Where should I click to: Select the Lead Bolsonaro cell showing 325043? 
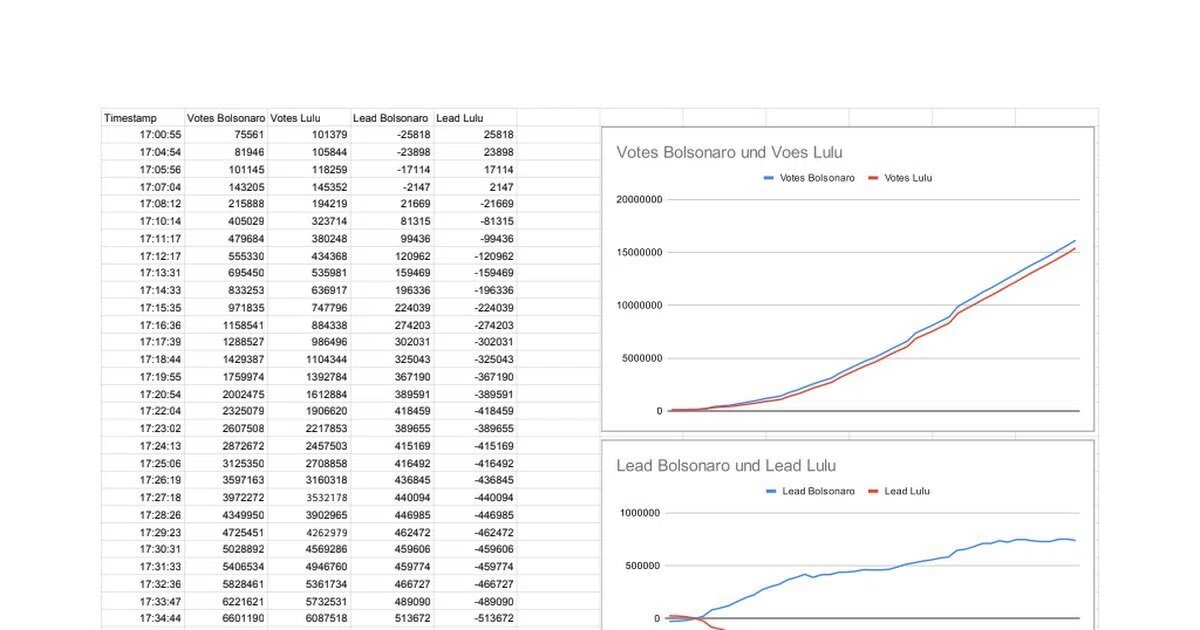pos(392,359)
